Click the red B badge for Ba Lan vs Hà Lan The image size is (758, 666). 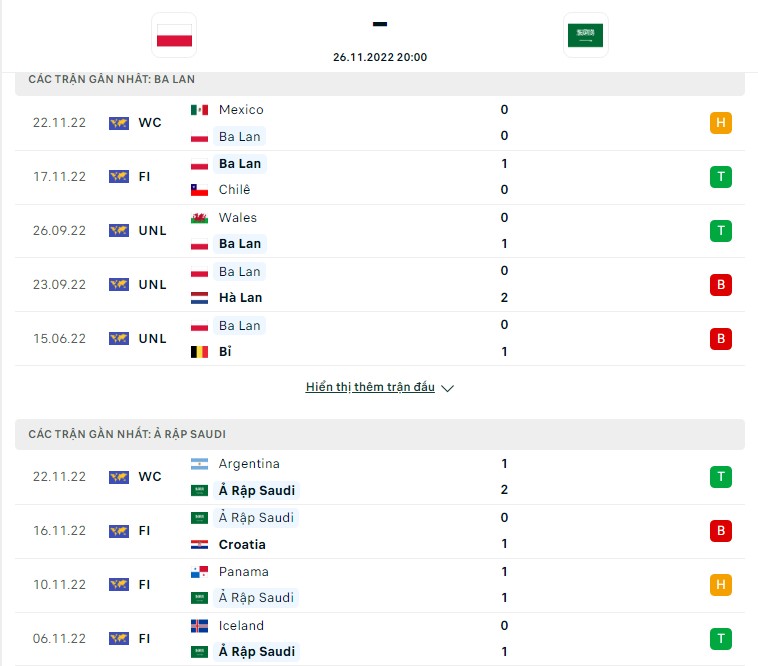point(720,285)
